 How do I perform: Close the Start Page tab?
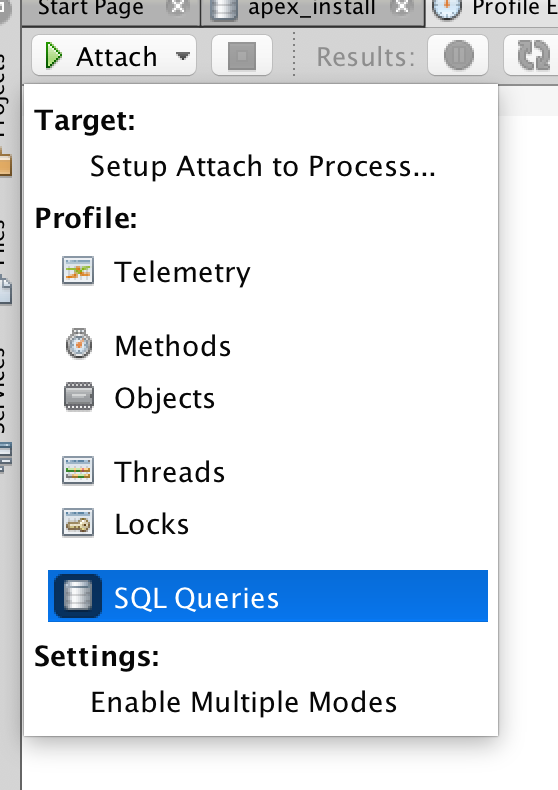[178, 7]
